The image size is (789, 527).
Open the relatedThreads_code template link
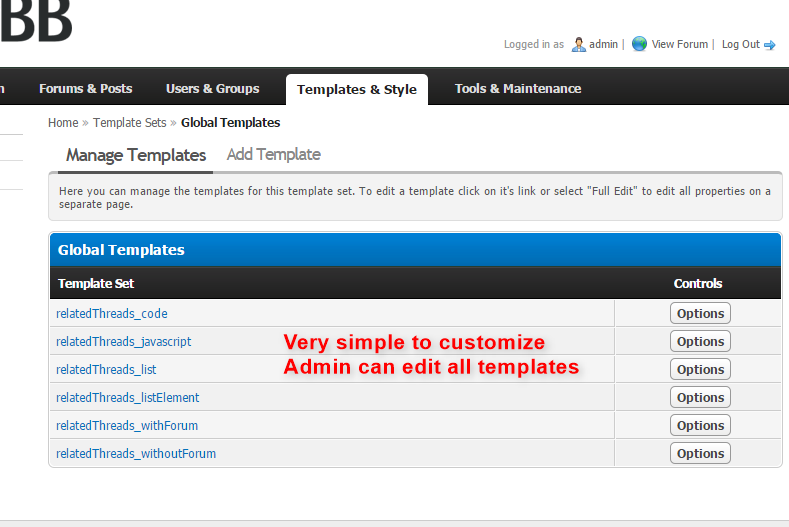click(112, 313)
